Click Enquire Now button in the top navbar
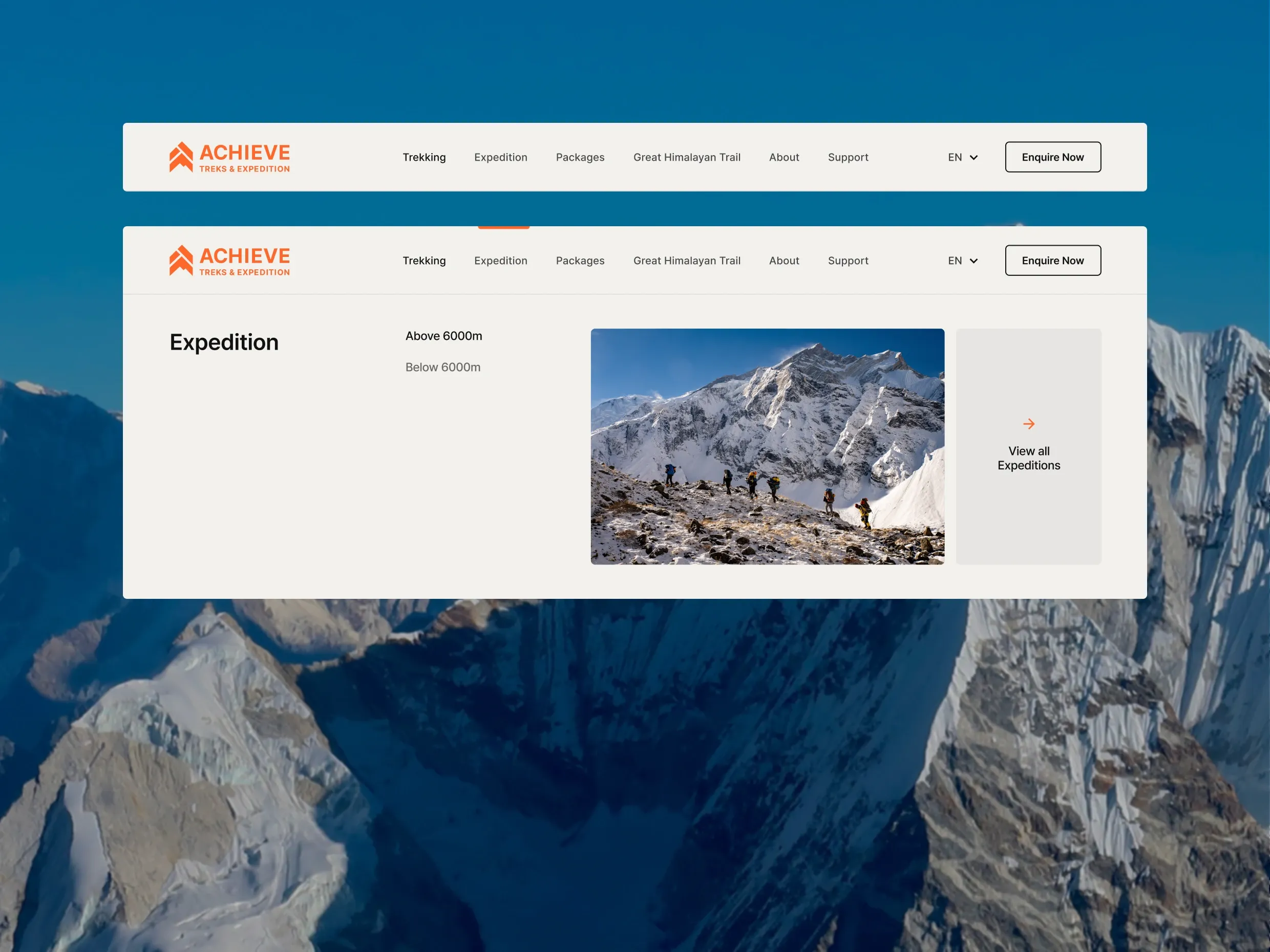1270x952 pixels. [1052, 157]
